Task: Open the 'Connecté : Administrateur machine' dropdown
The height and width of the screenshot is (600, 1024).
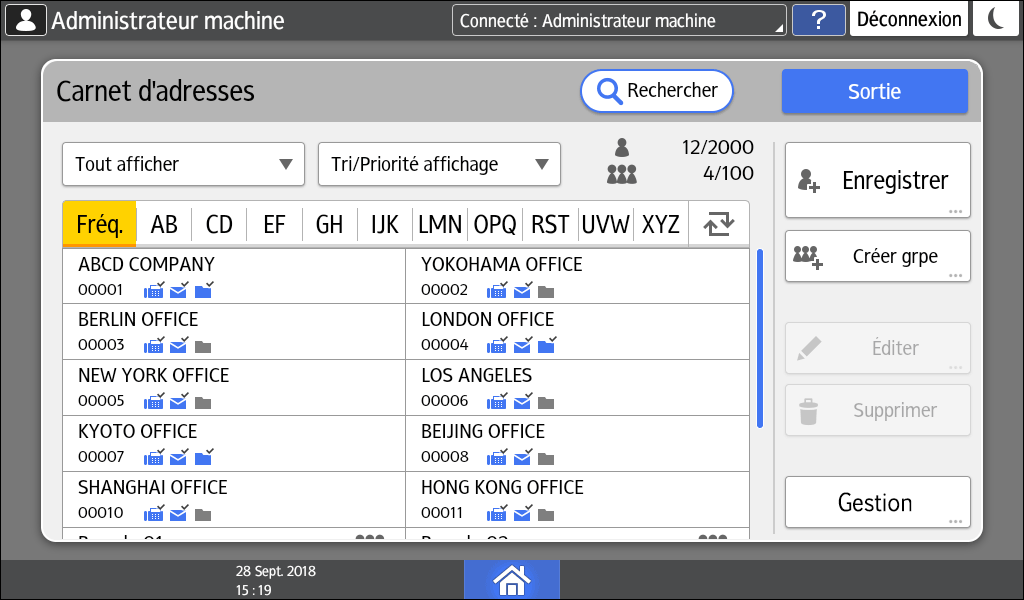Action: click(618, 20)
